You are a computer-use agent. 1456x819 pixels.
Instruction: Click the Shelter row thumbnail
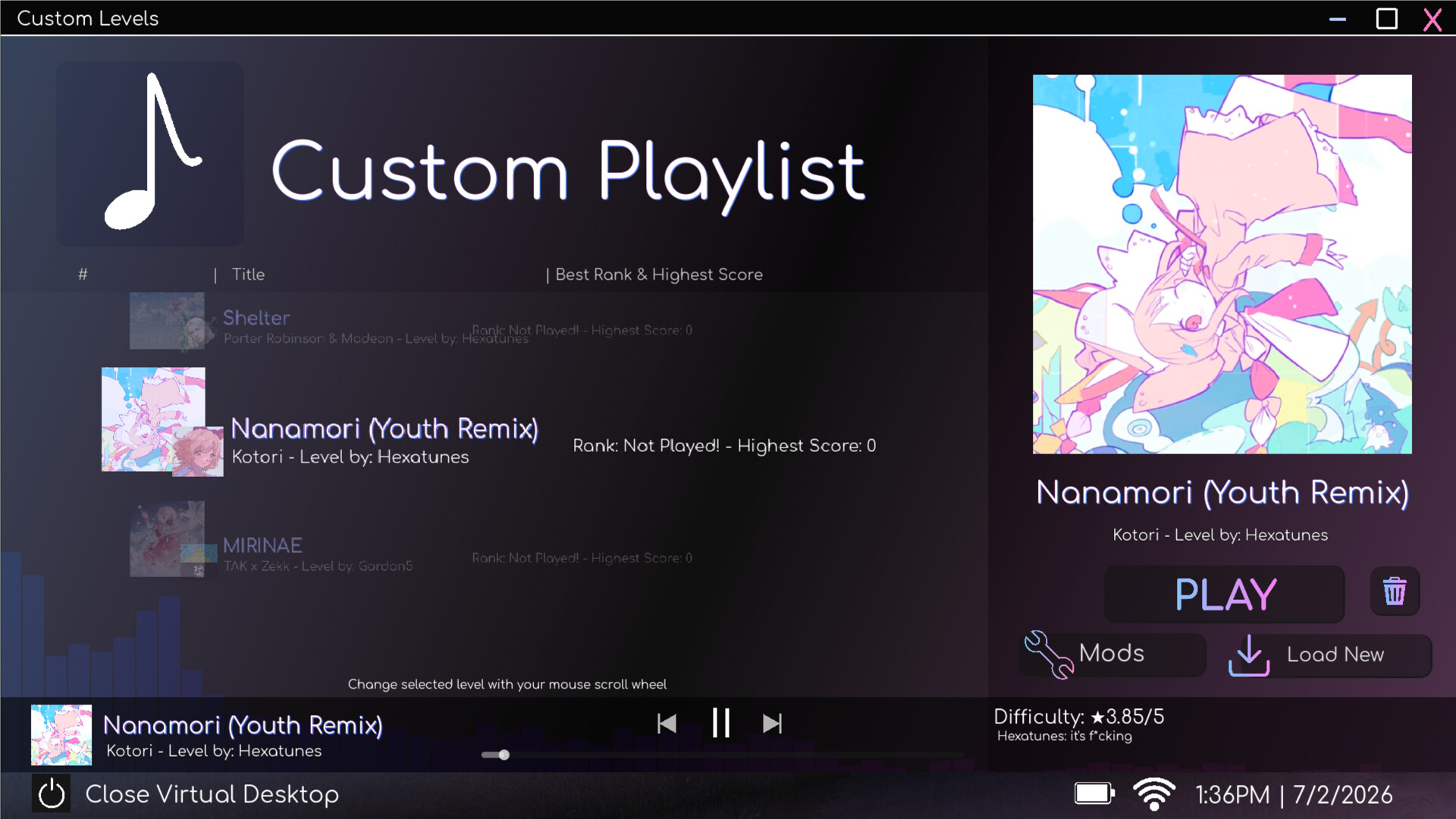167,321
